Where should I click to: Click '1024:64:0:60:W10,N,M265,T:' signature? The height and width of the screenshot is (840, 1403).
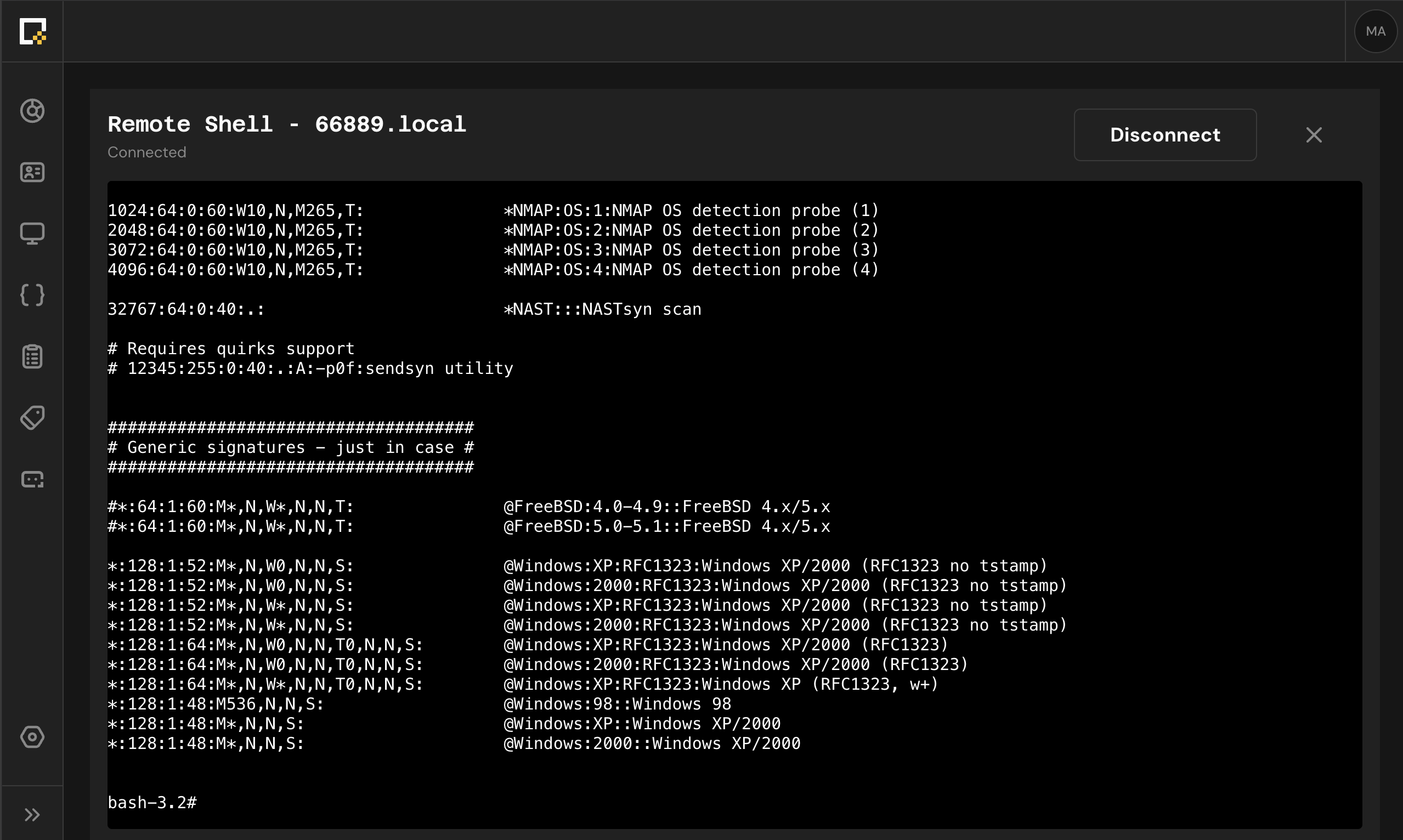235,211
